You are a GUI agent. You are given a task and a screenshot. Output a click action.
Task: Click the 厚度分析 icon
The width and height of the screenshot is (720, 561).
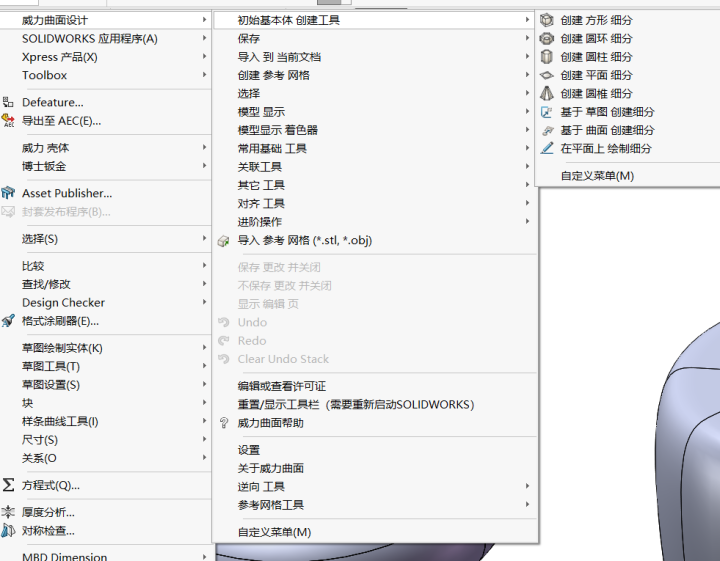tap(8, 511)
